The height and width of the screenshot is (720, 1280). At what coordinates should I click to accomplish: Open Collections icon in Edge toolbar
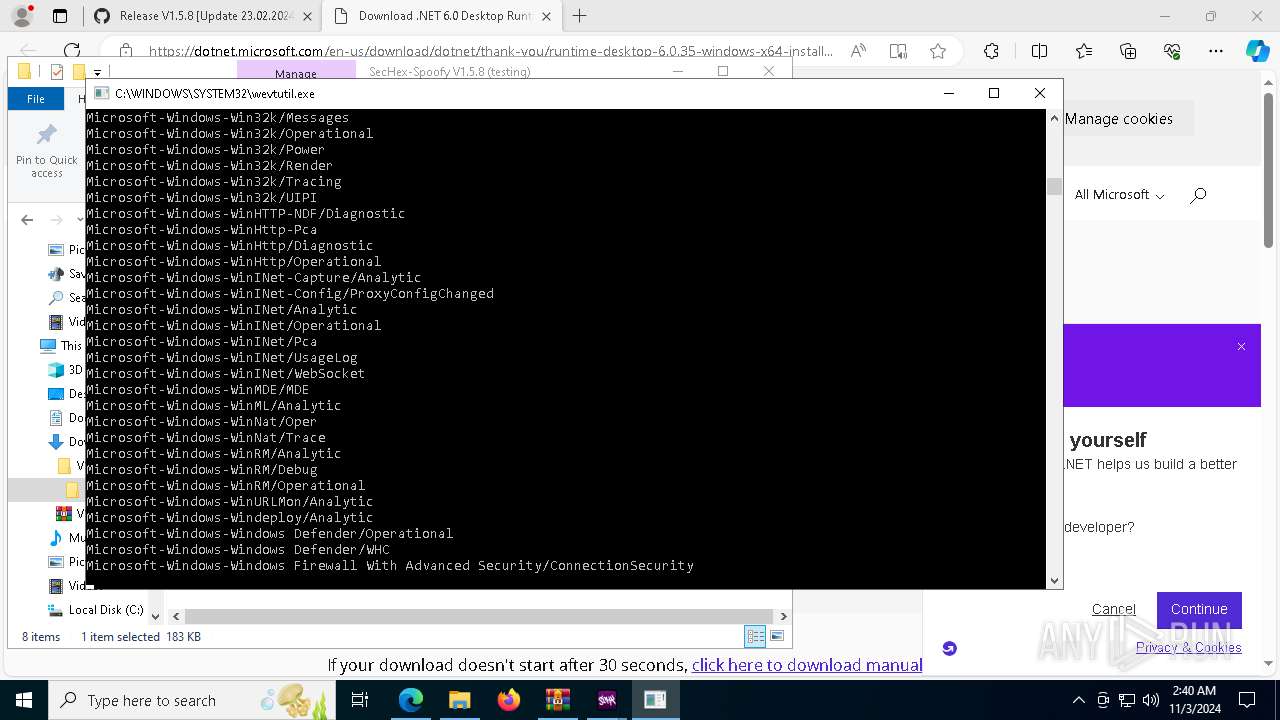[1128, 51]
